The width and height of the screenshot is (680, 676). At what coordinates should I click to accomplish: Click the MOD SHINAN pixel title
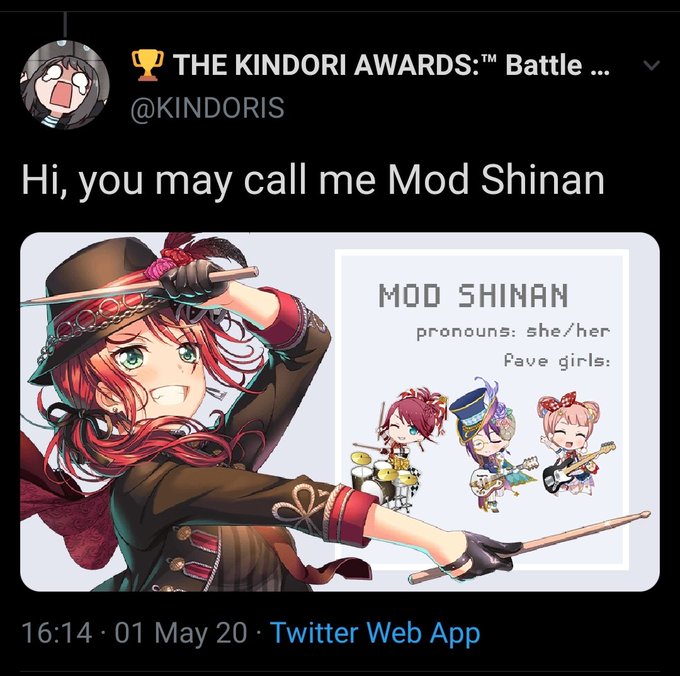[x=473, y=295]
